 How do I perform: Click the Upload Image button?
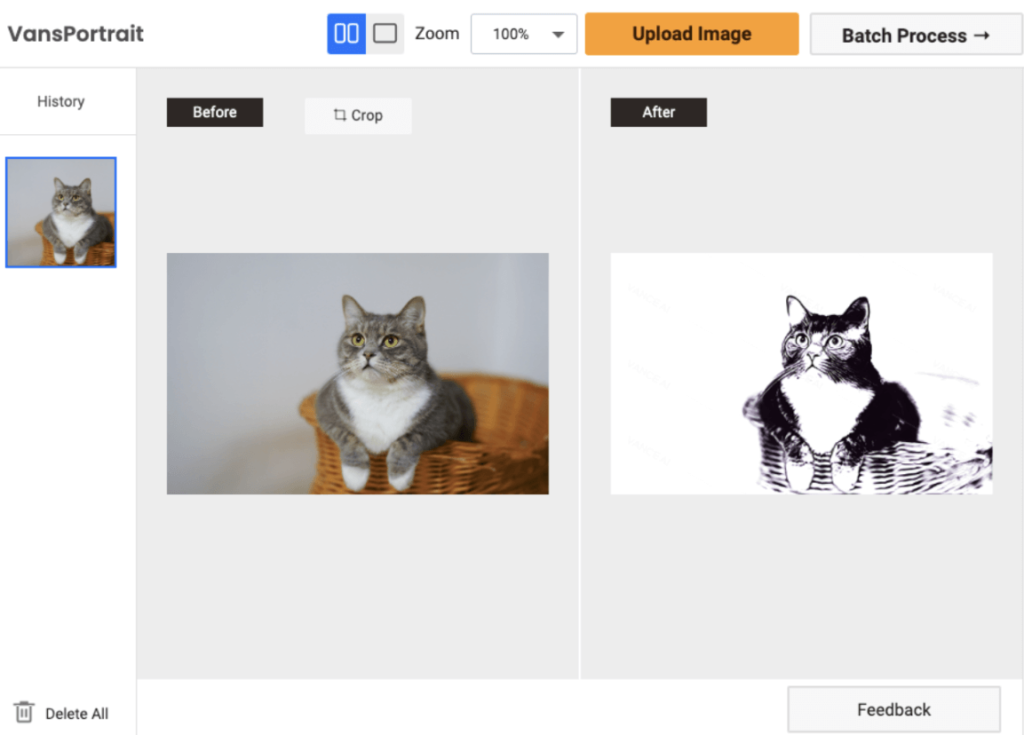coord(691,34)
